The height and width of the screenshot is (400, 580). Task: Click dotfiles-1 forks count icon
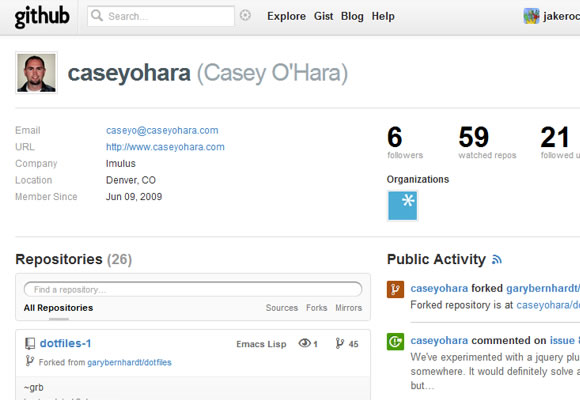point(340,343)
